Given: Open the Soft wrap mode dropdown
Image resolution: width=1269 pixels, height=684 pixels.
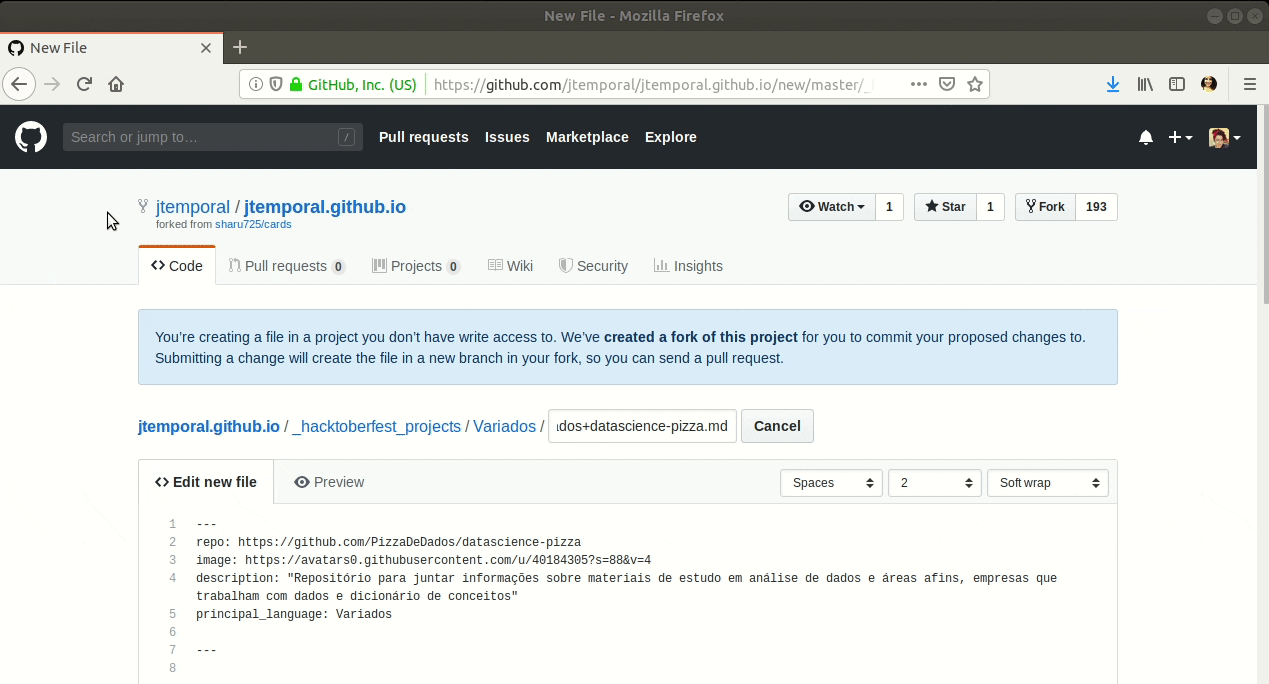Looking at the screenshot, I should [1047, 483].
